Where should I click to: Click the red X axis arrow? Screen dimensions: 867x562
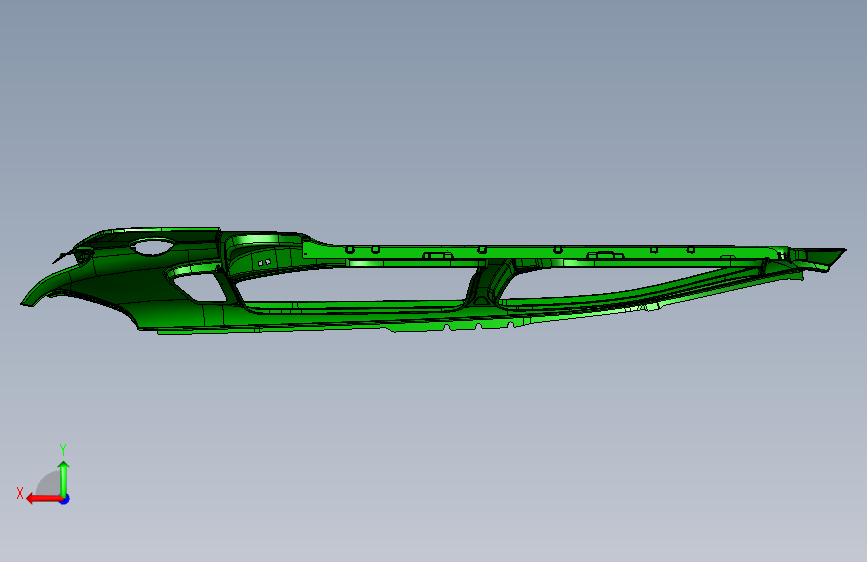tap(43, 499)
